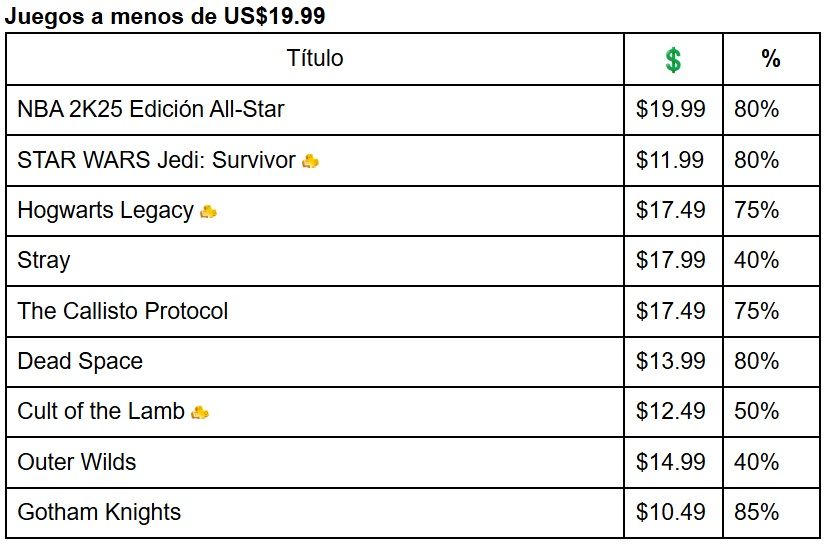This screenshot has height=545, width=828.
Task: Click the Dead Space title
Action: 80,361
